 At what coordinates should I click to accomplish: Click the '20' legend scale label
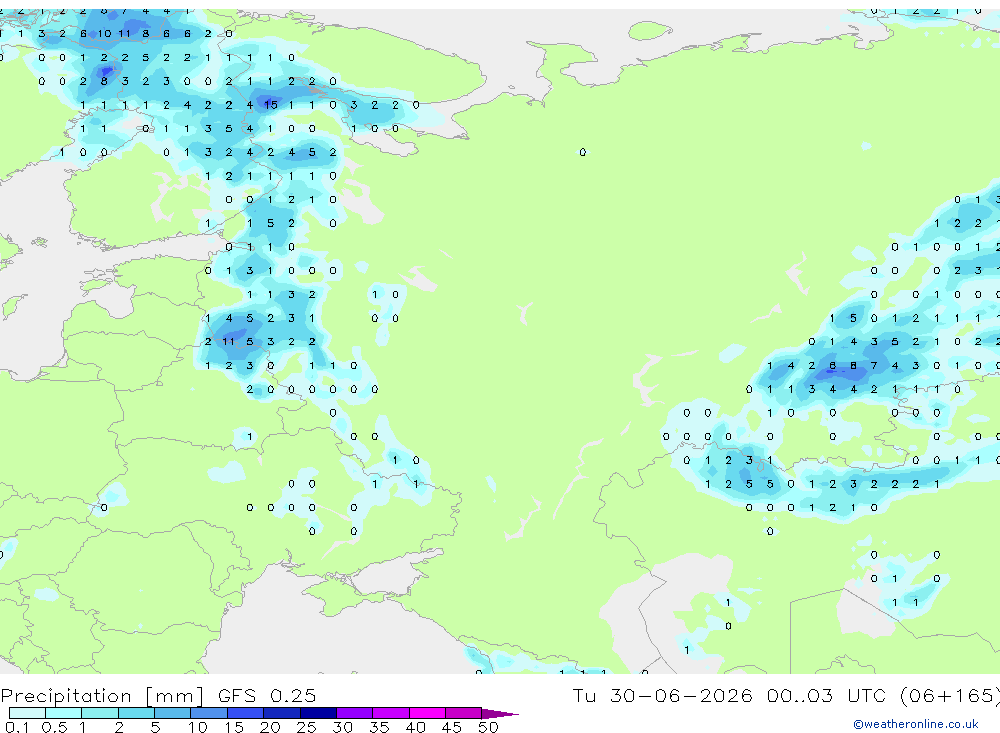click(x=270, y=727)
